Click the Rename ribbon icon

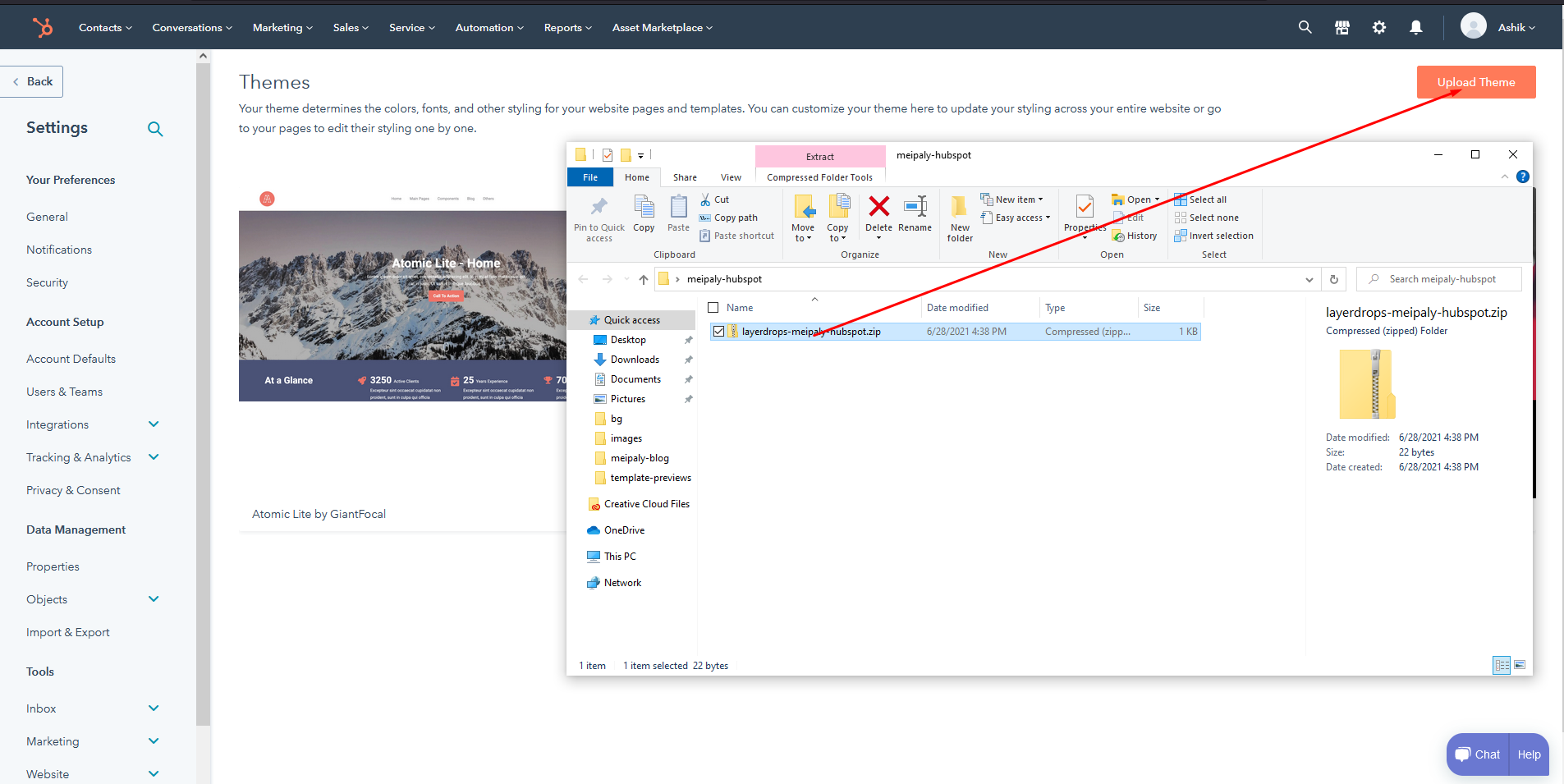915,214
